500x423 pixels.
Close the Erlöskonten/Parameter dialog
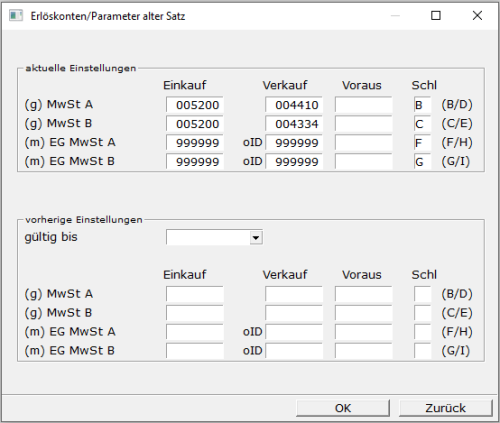477,15
